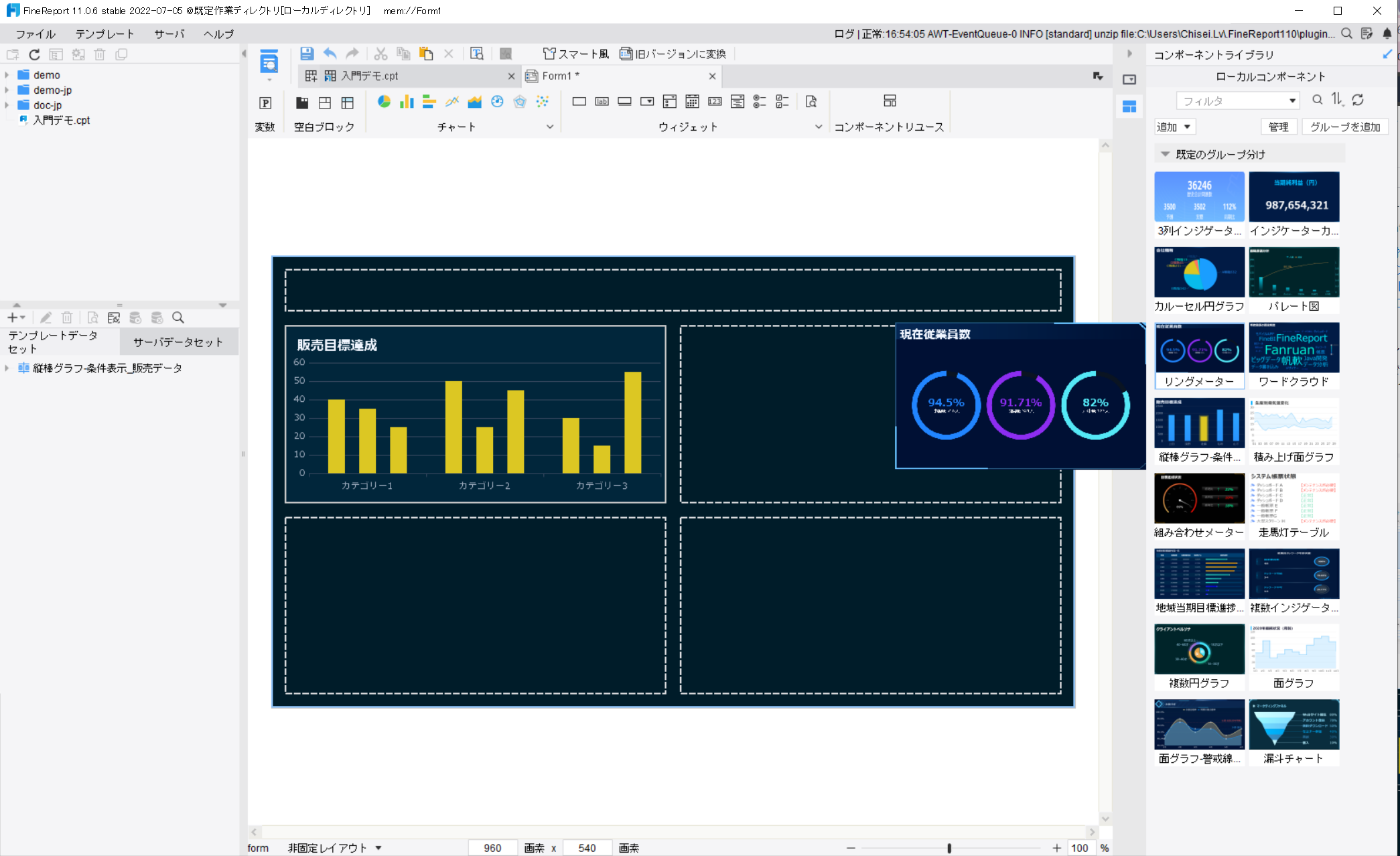Undo the last action with the undo arrow
1400x856 pixels.
point(330,54)
